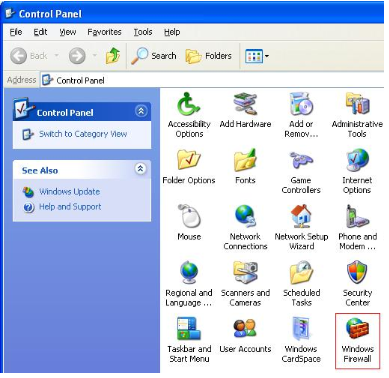
Task: Open Network Connections icon
Action: [x=245, y=228]
